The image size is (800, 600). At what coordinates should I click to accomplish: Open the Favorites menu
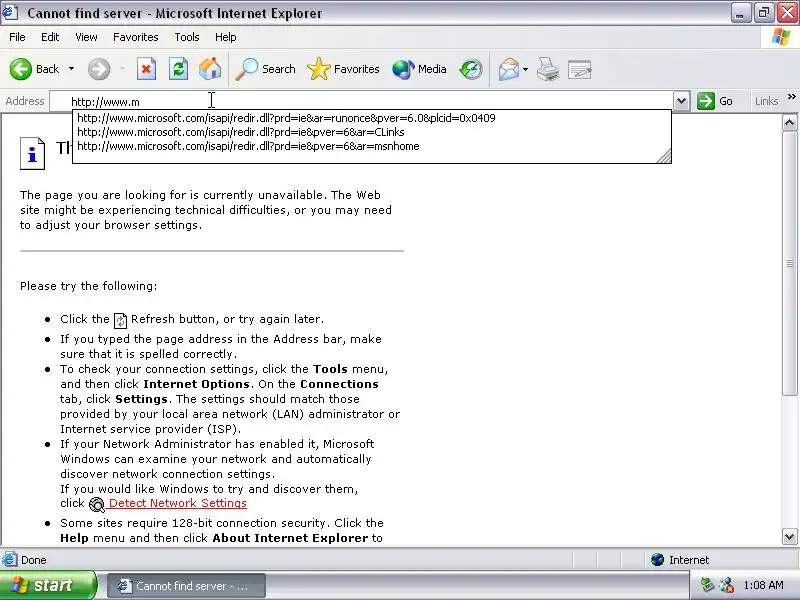pyautogui.click(x=136, y=37)
